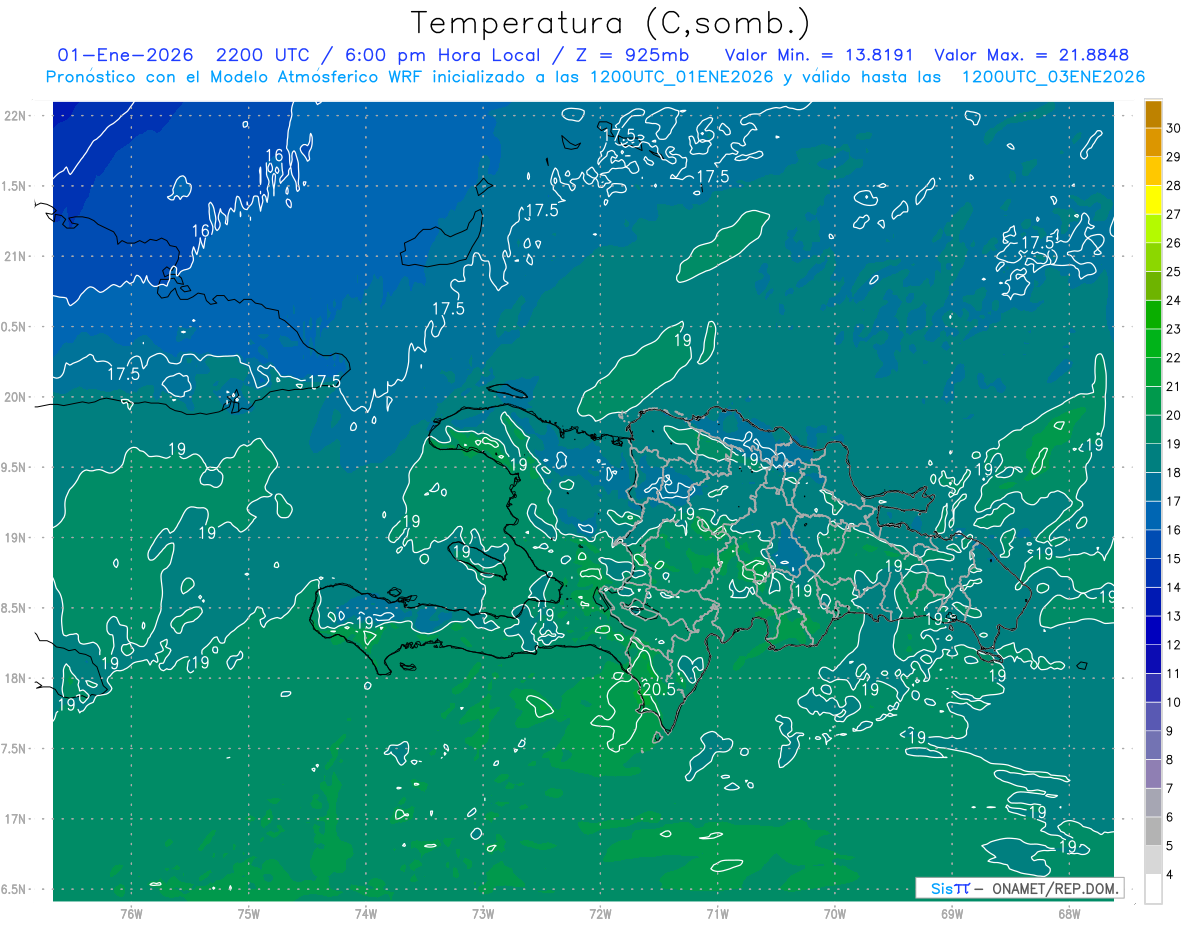Image resolution: width=1200 pixels, height=927 pixels.
Task: Click the "72W" longitude label
Action: click(x=600, y=913)
